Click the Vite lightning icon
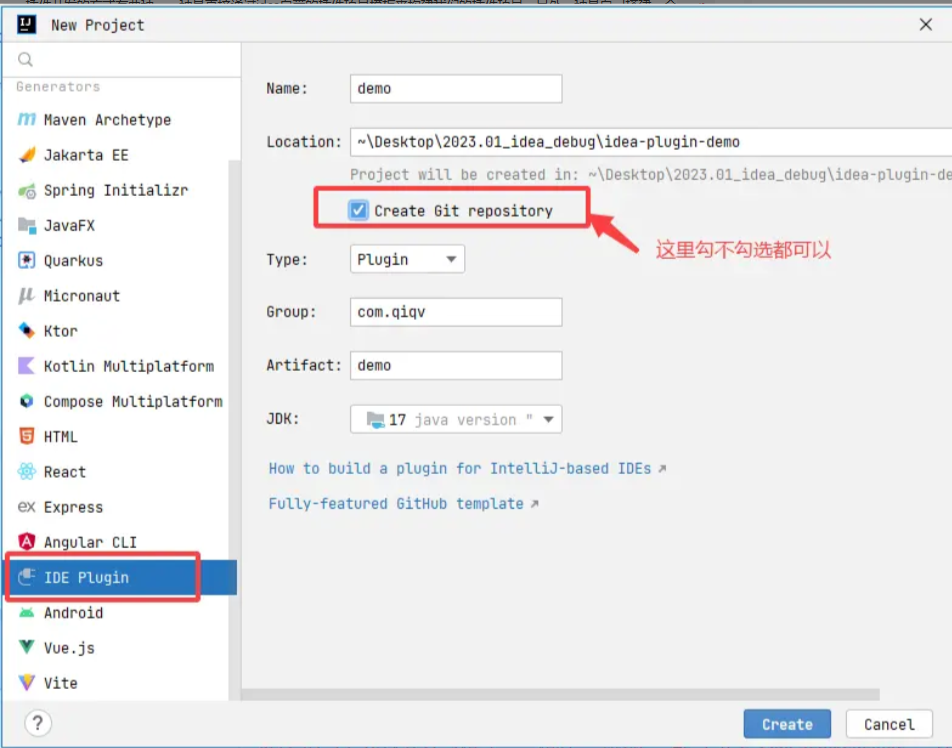The height and width of the screenshot is (748, 952). (x=27, y=682)
